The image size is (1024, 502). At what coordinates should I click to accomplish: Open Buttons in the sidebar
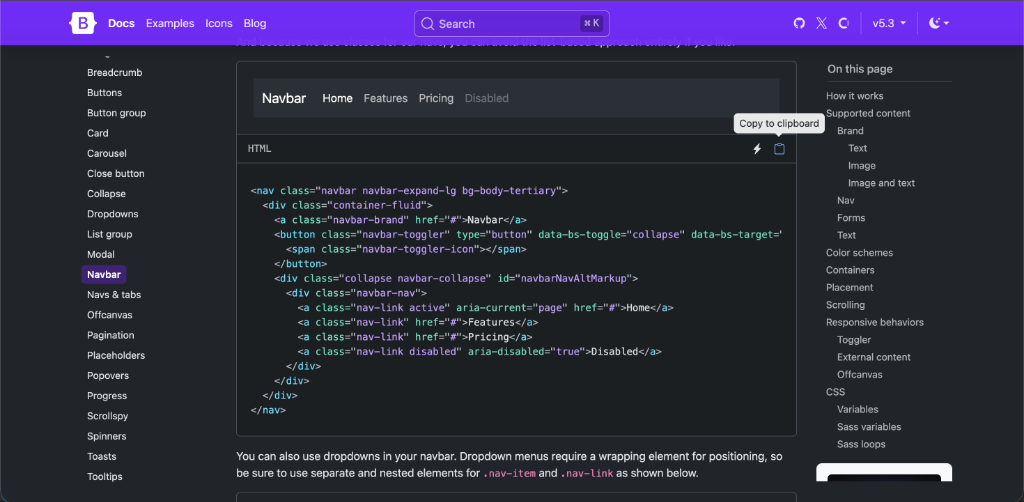click(x=104, y=93)
